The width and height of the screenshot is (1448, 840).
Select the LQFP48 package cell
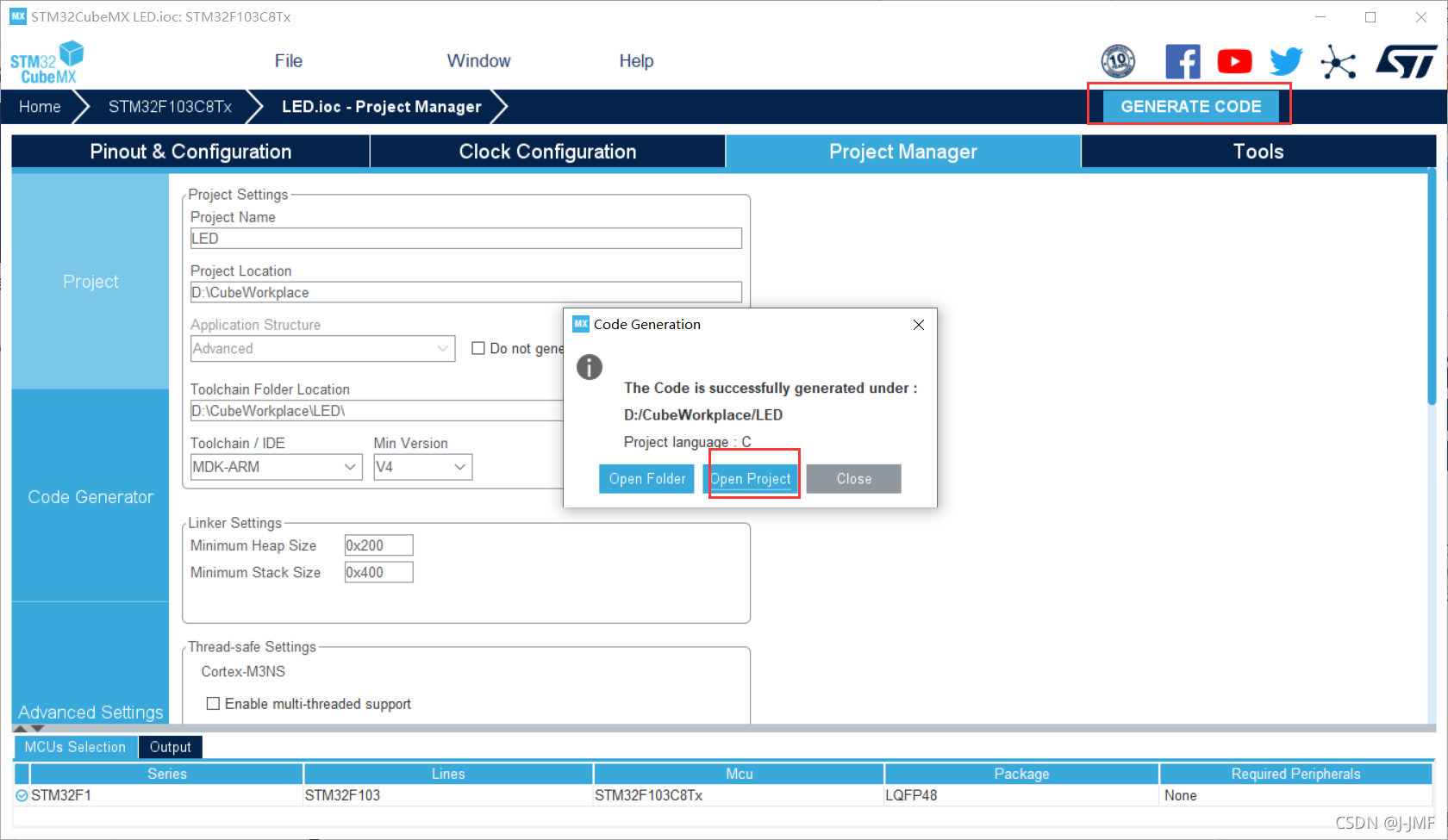tap(1021, 795)
